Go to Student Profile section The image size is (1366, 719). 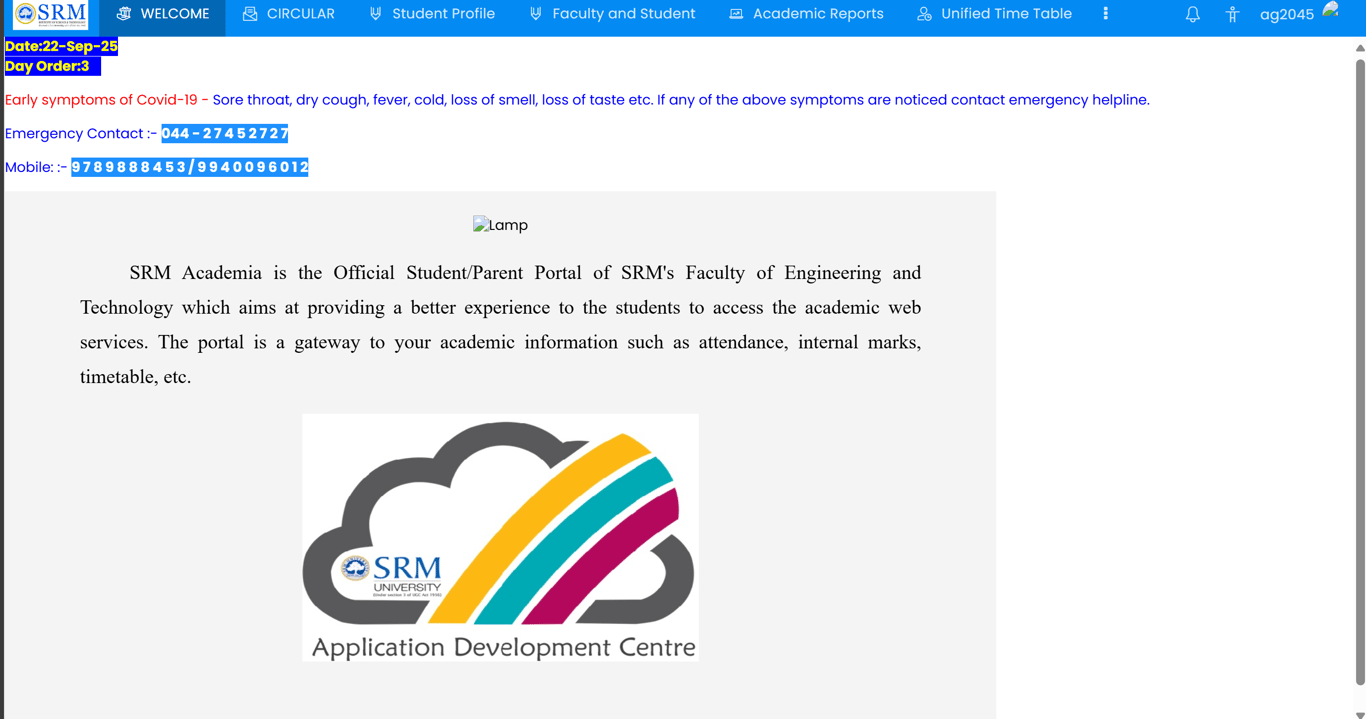(x=432, y=15)
